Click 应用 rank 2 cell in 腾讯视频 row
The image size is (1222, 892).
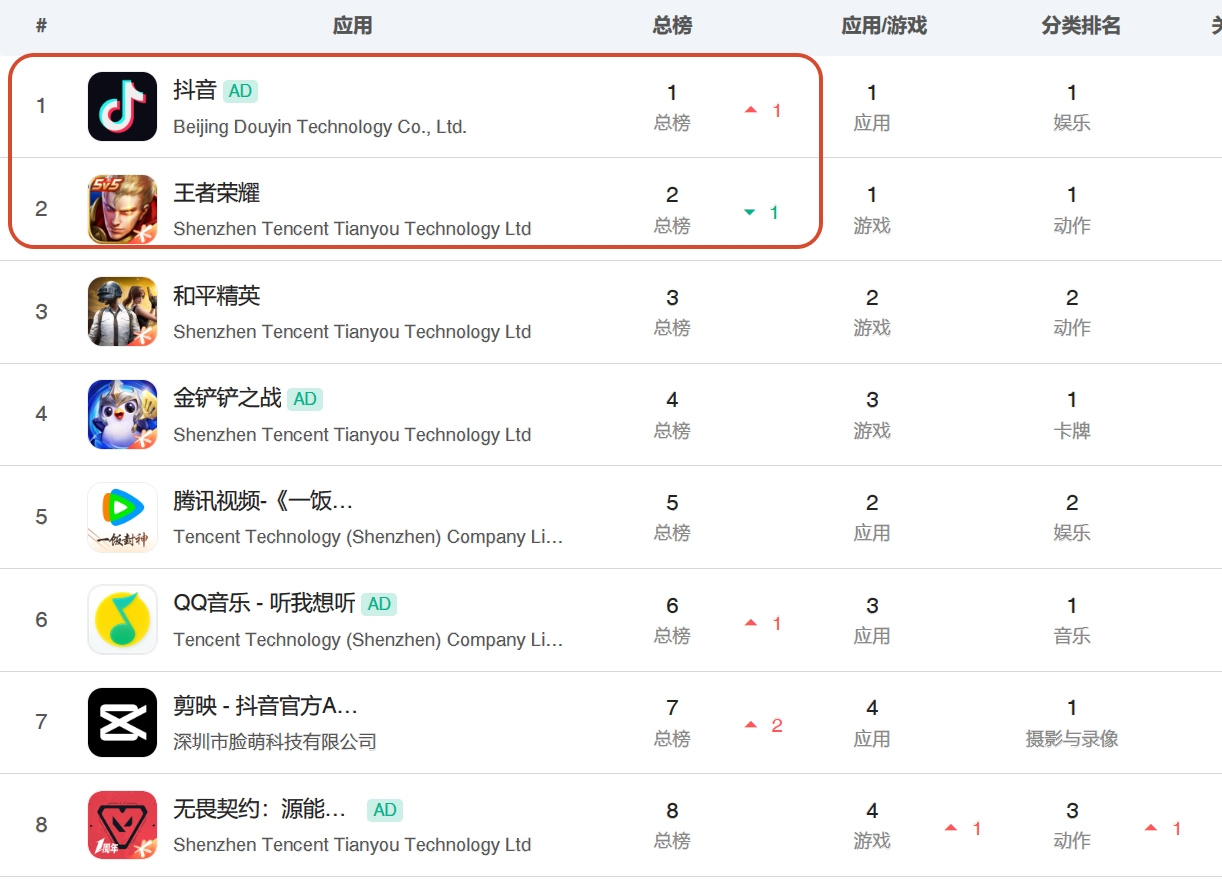coord(872,518)
